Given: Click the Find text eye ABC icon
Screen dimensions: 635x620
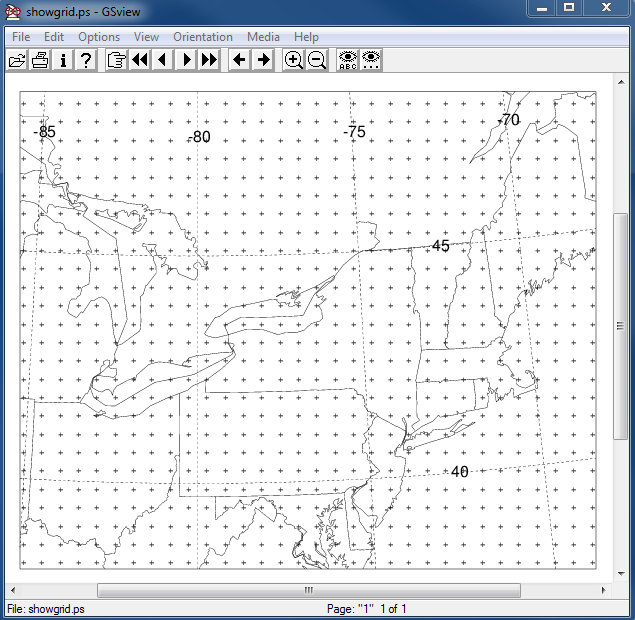Looking at the screenshot, I should pyautogui.click(x=347, y=60).
